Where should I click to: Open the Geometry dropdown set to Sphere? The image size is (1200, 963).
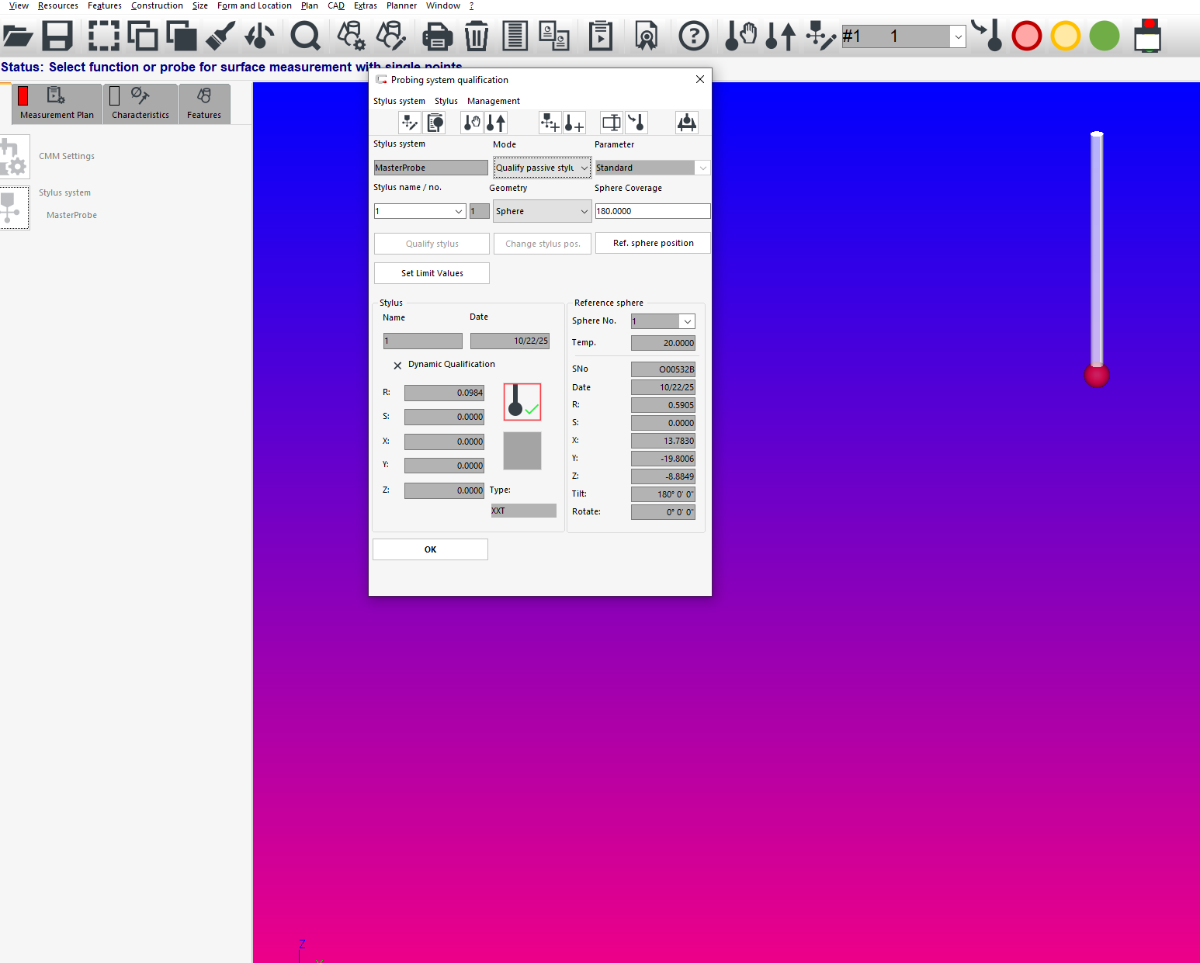542,211
